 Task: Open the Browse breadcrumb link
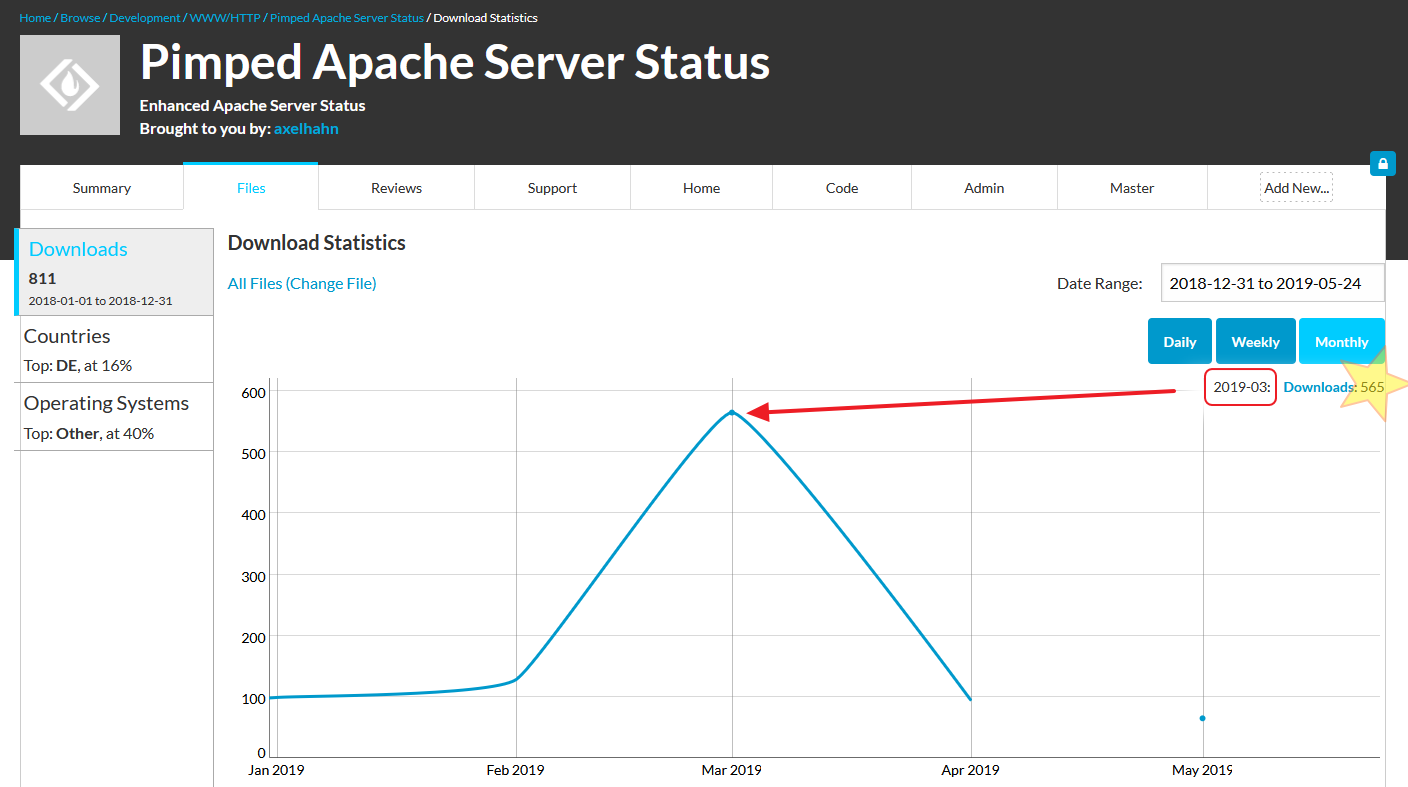[x=80, y=18]
